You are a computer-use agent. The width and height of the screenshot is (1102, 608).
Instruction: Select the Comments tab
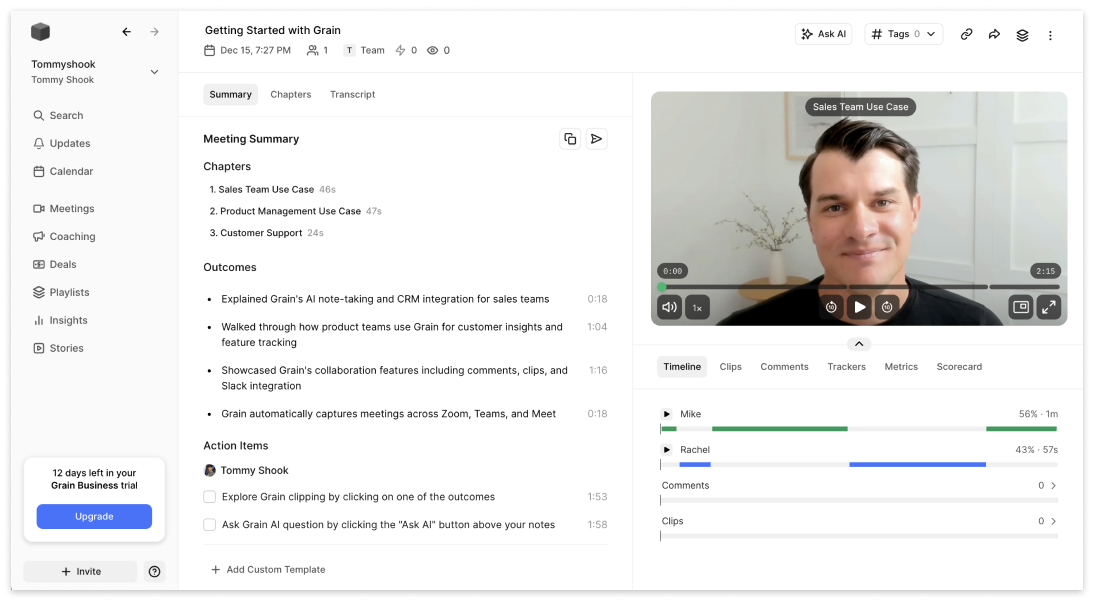pos(784,367)
